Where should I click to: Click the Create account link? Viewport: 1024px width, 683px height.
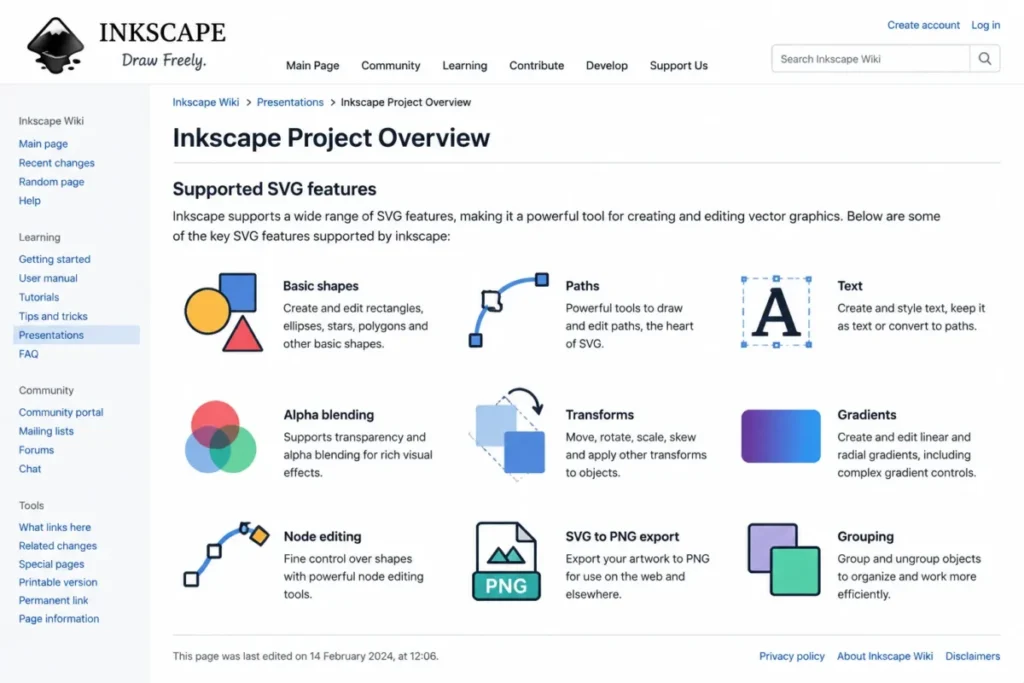point(923,25)
